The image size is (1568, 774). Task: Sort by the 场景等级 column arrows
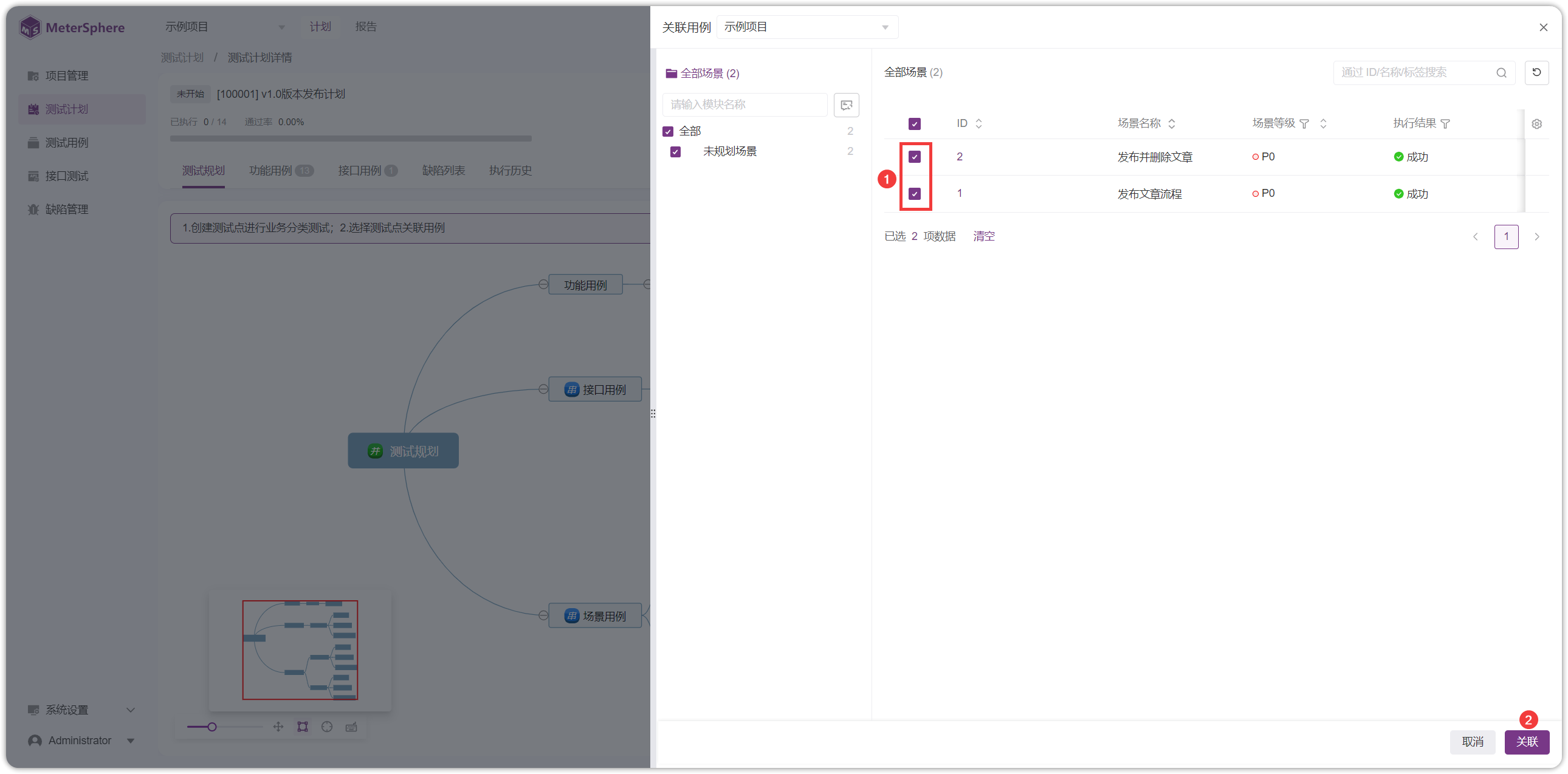click(x=1323, y=123)
